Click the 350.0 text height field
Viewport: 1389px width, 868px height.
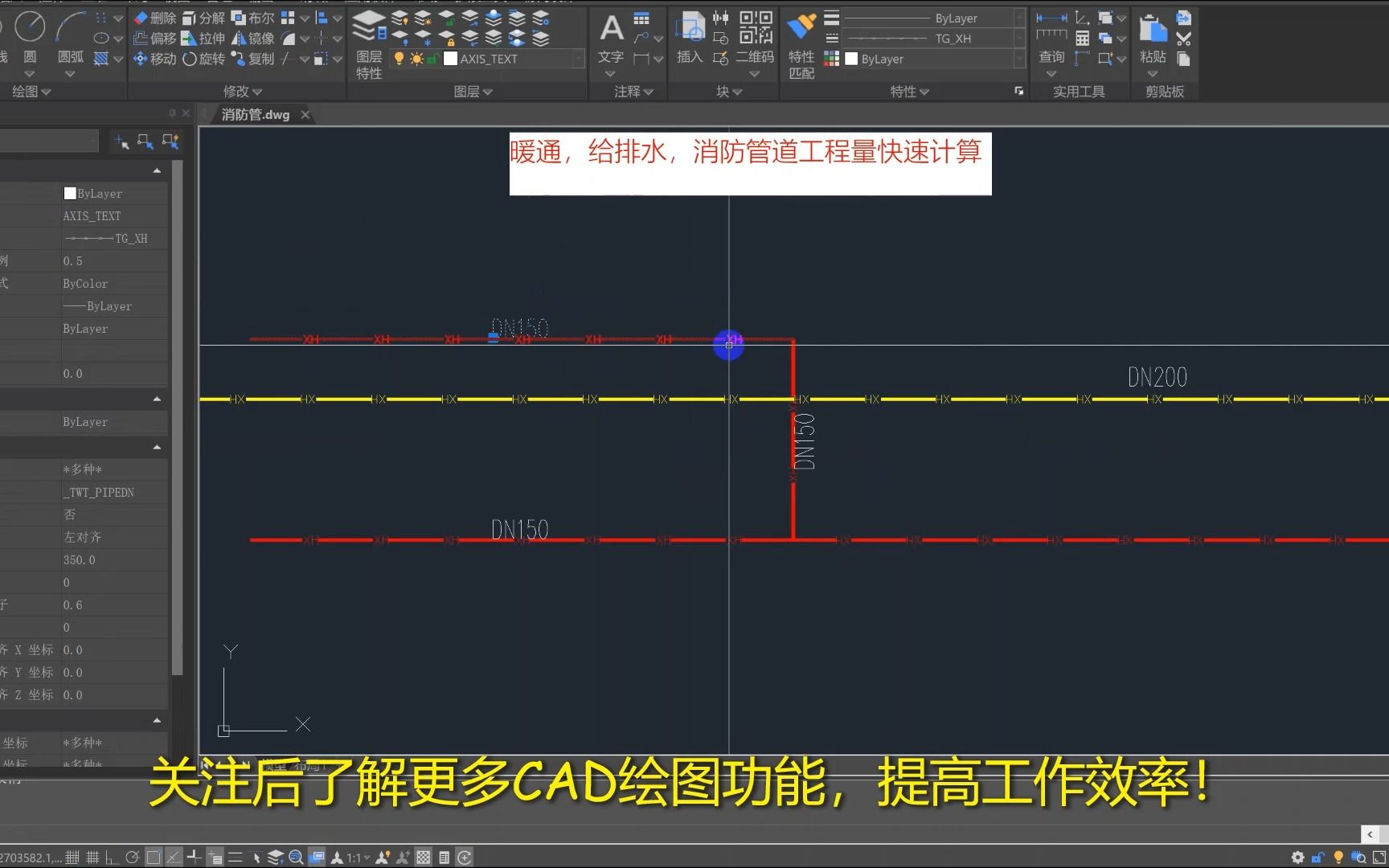point(114,560)
